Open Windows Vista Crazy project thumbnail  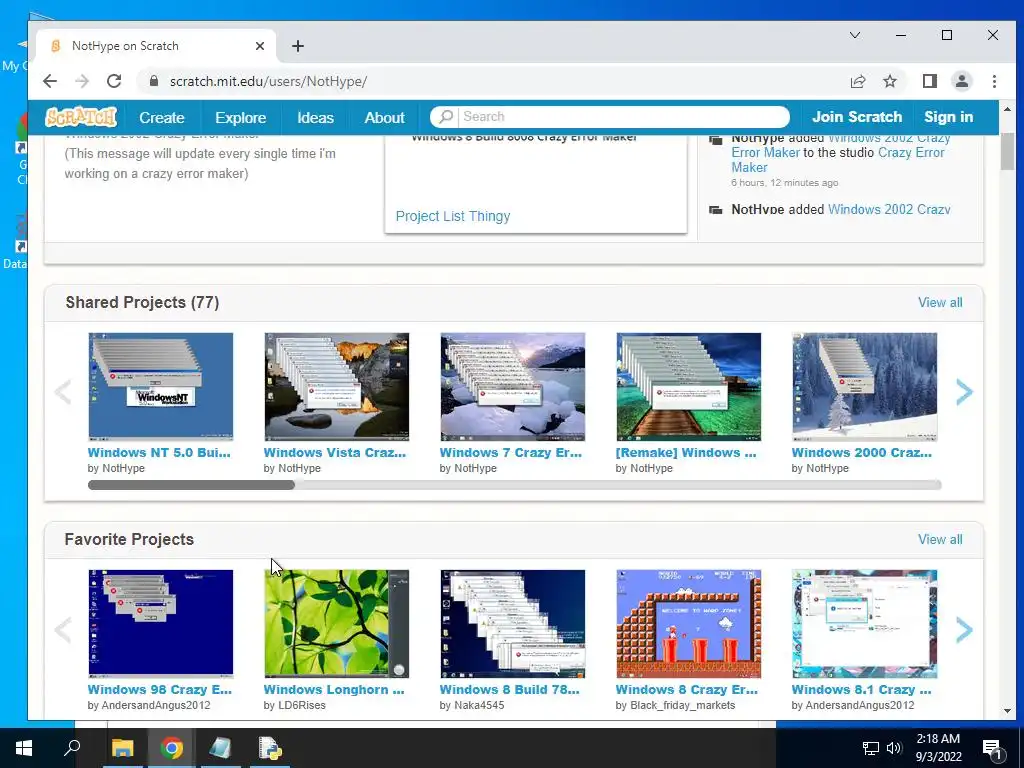tap(336, 387)
